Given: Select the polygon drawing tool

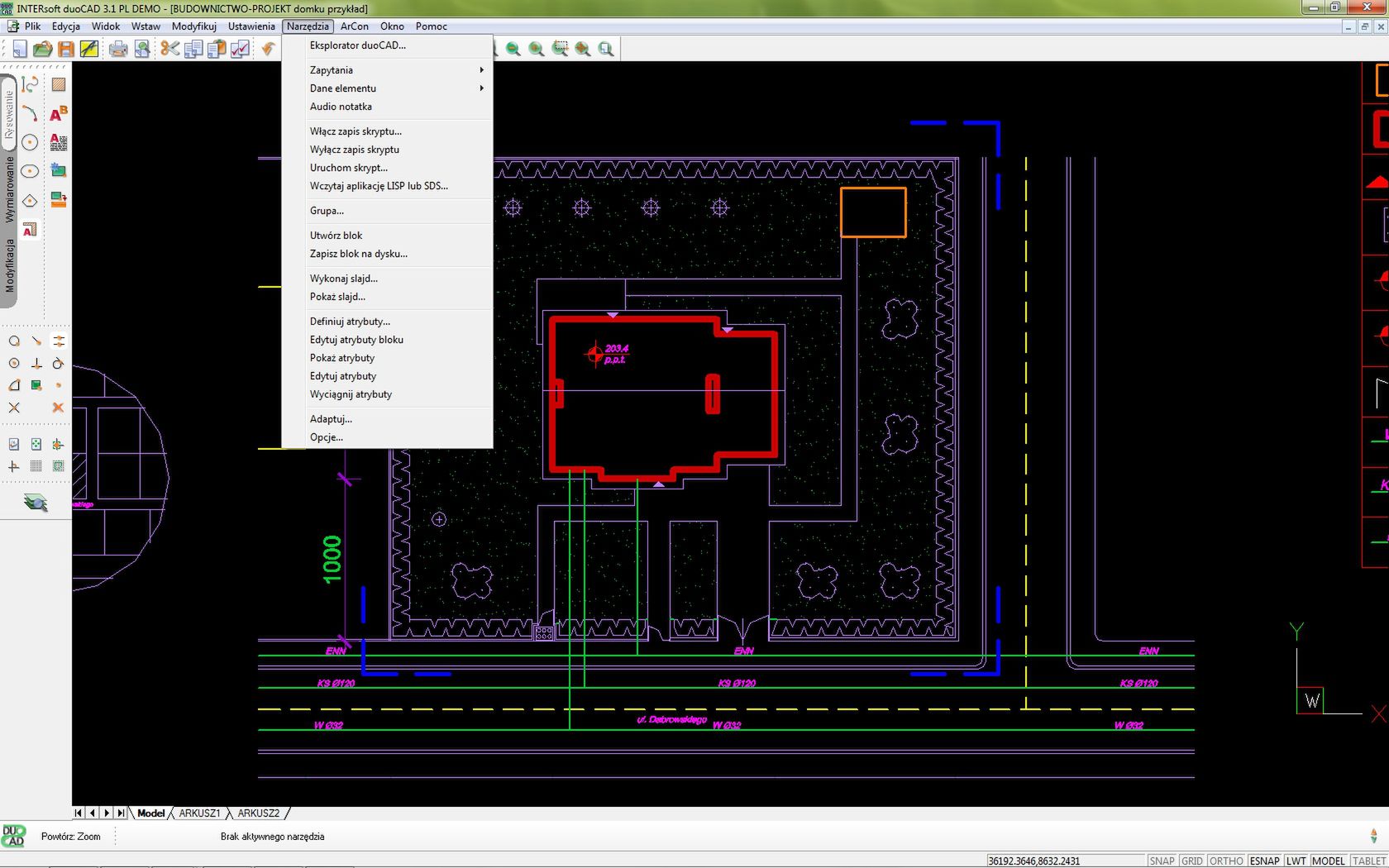Looking at the screenshot, I should pos(30,200).
